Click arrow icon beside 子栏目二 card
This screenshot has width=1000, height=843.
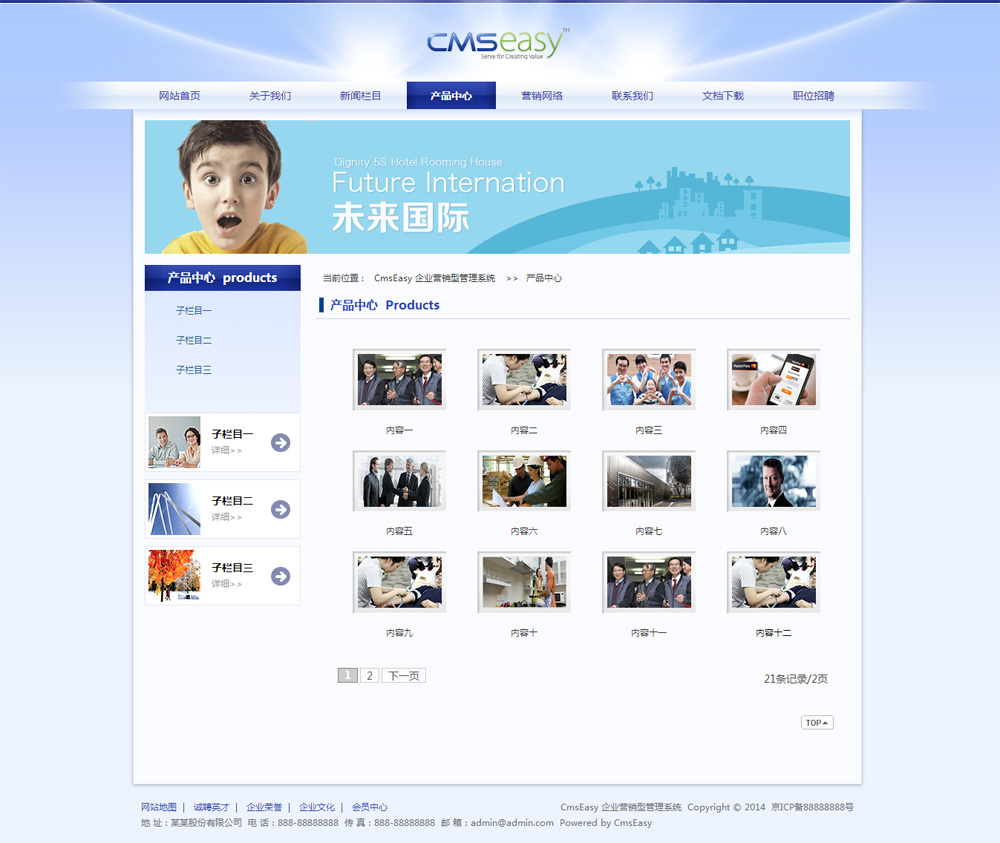[x=280, y=509]
